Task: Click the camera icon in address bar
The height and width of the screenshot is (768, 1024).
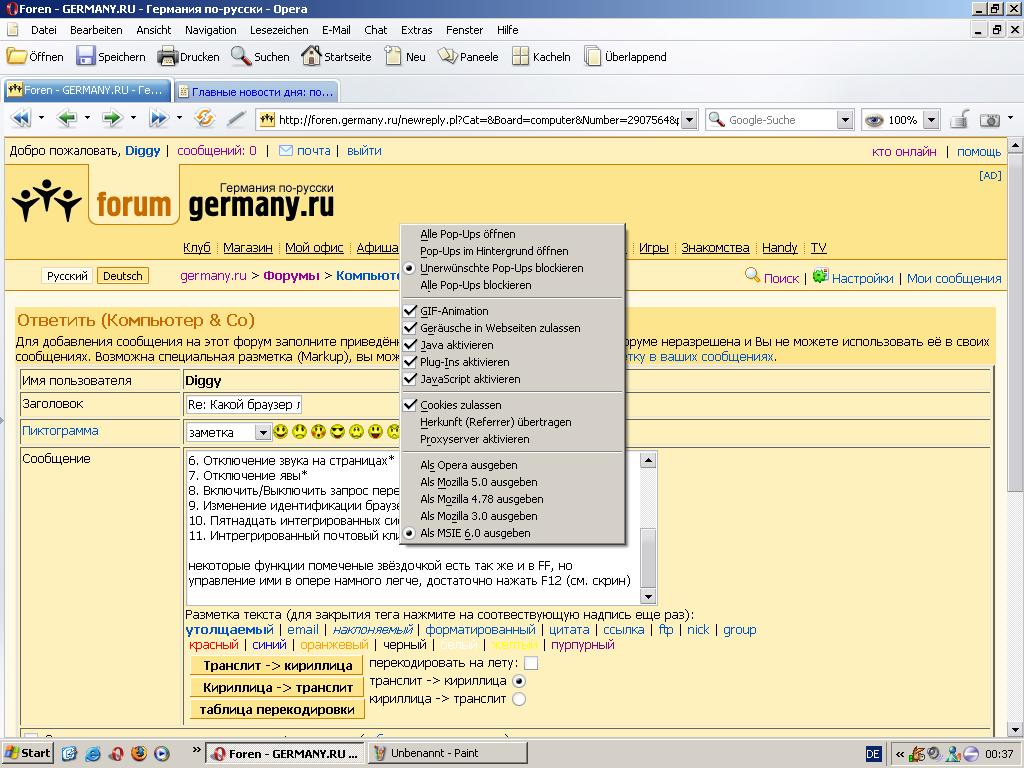Action: click(x=990, y=120)
